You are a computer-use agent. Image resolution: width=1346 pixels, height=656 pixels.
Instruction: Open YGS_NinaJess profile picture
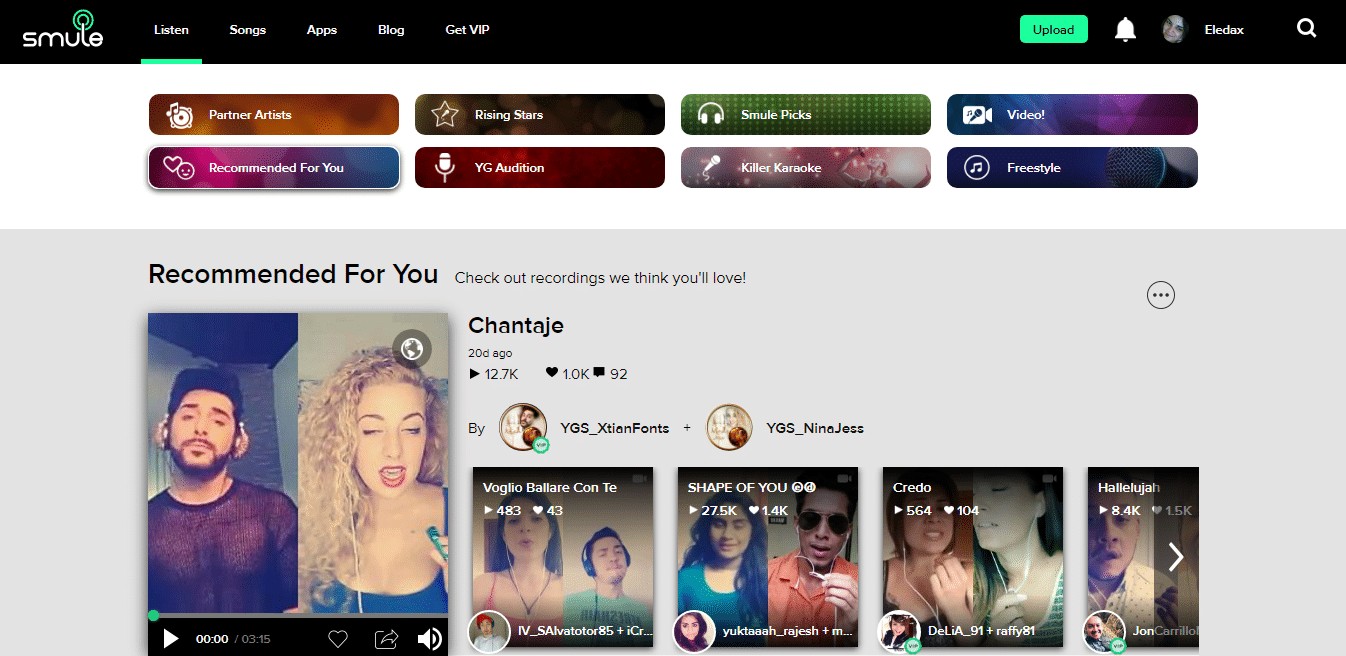pyautogui.click(x=729, y=428)
